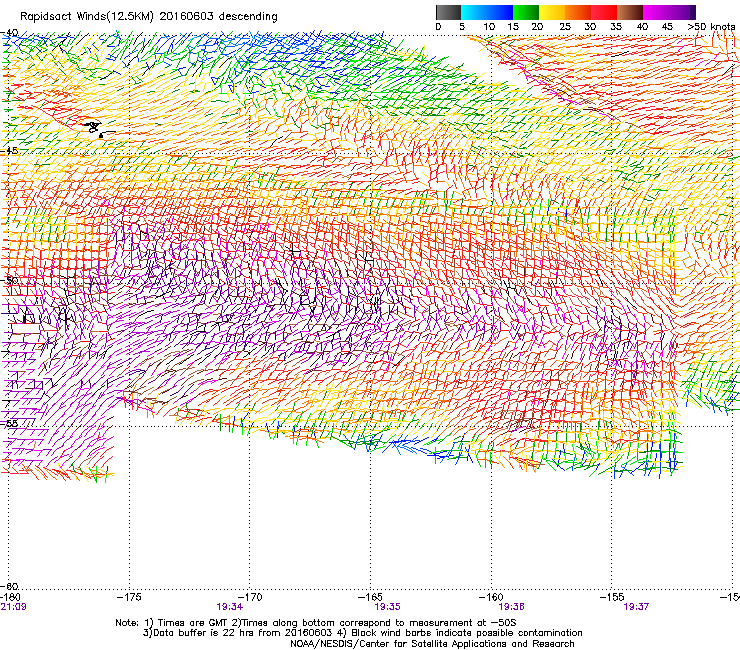Click the 19:36 swath time label
Image resolution: width=740 pixels, height=650 pixels.
[x=512, y=607]
